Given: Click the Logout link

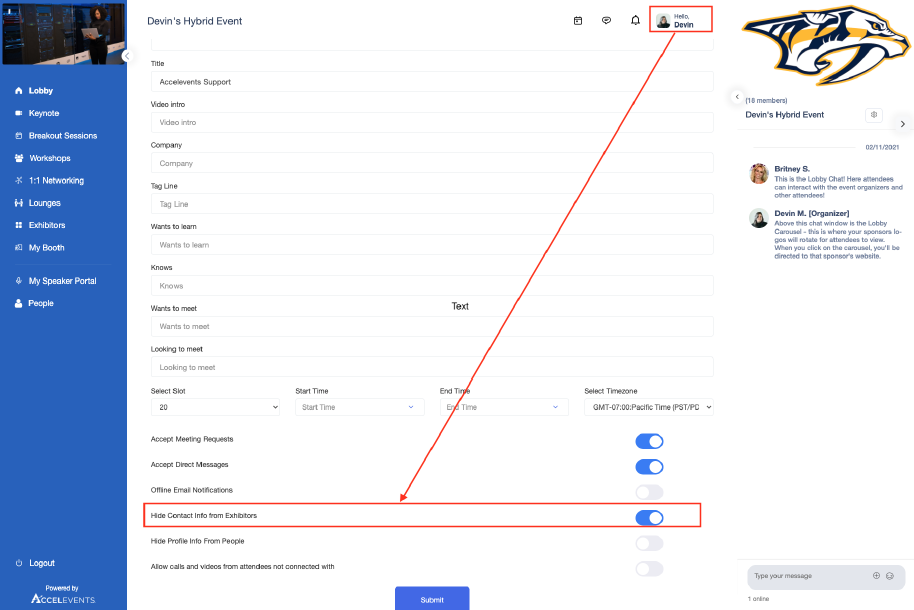Looking at the screenshot, I should [41, 563].
